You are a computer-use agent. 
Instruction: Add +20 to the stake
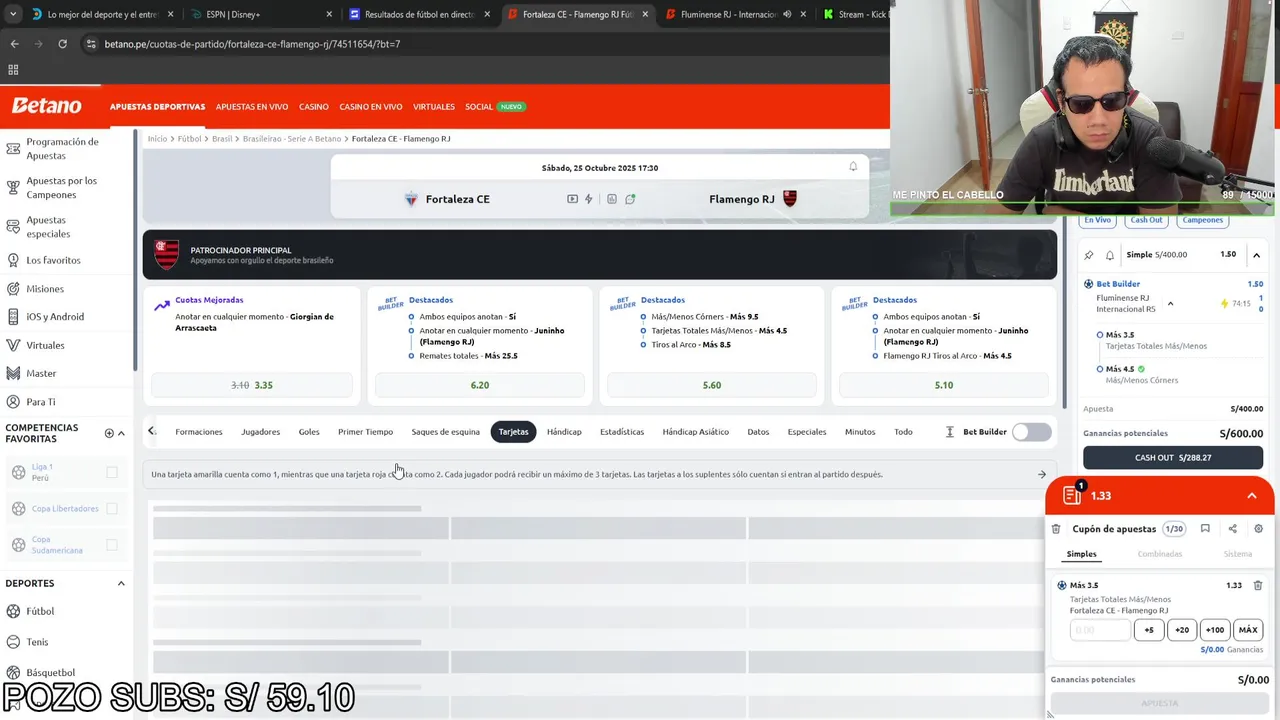[x=1182, y=630]
